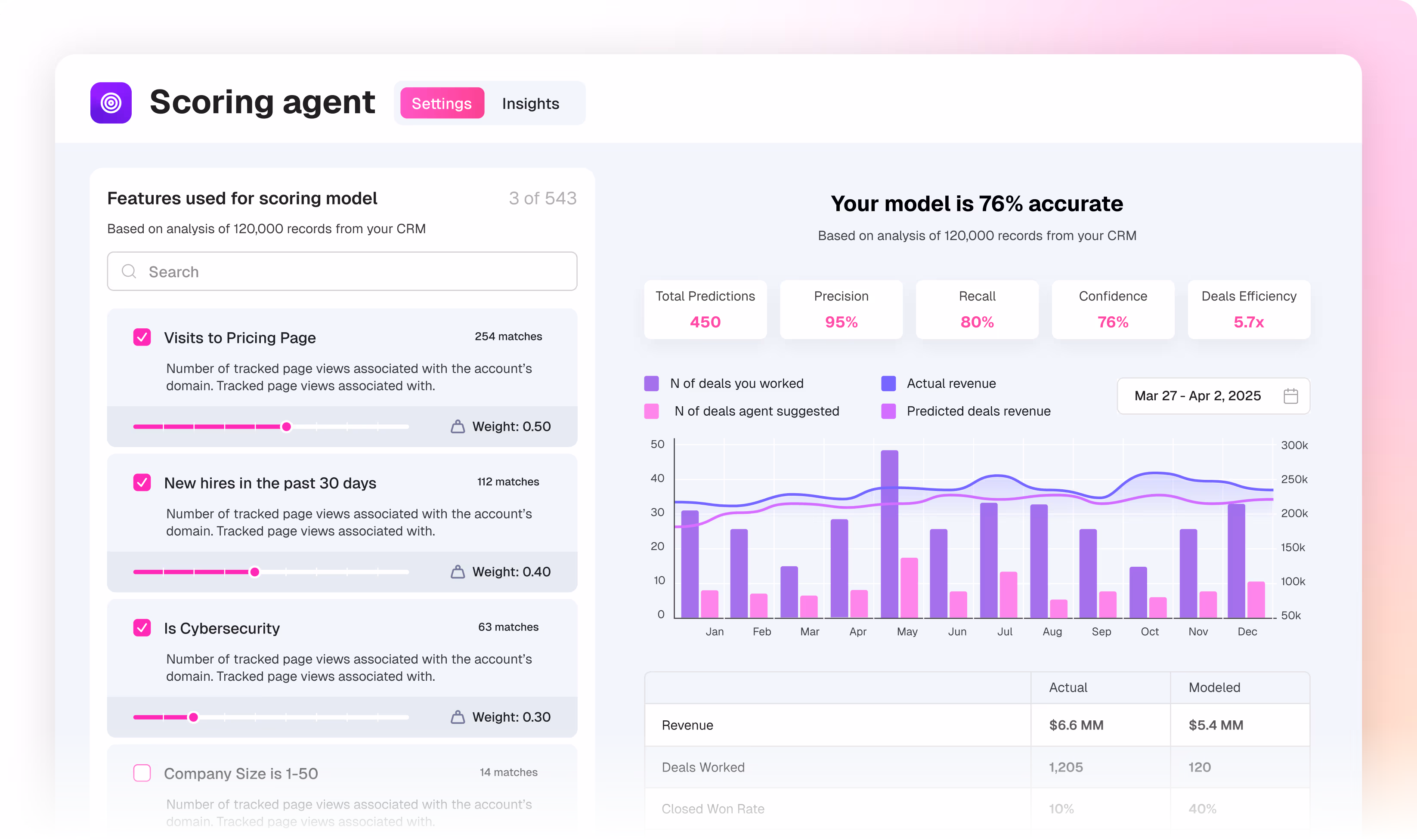This screenshot has height=840, width=1417.
Task: Click the magnifier icon in the search box
Action: coord(129,272)
